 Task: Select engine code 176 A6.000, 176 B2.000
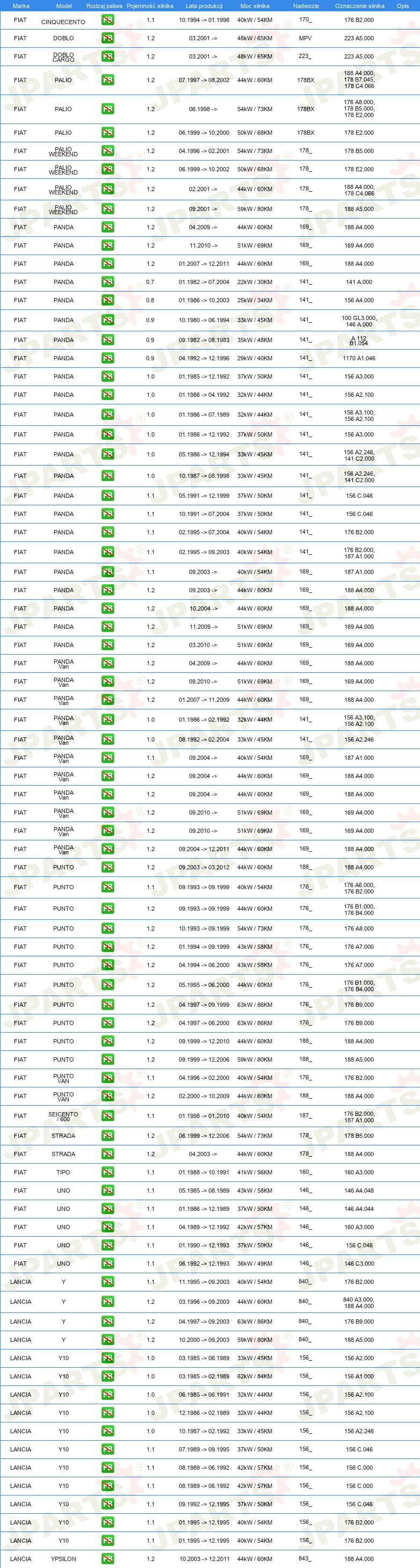coord(359,888)
